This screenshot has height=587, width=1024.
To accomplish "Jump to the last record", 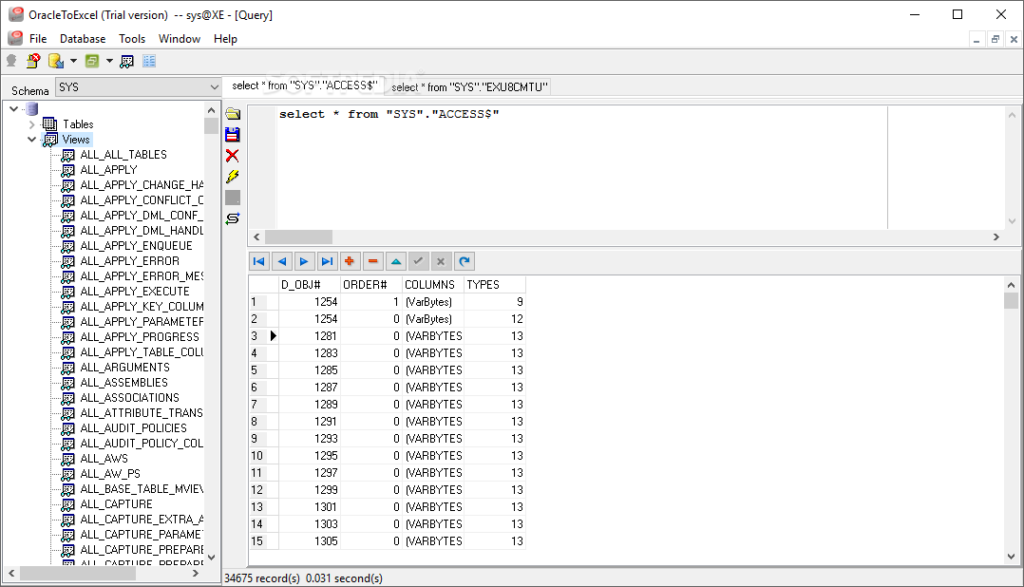I will 326,261.
